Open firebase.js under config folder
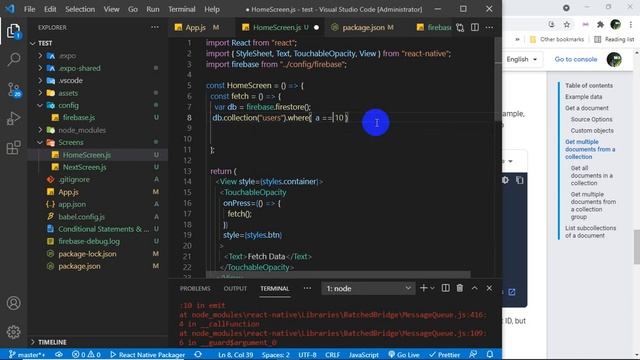The image size is (640, 360). click(78, 118)
